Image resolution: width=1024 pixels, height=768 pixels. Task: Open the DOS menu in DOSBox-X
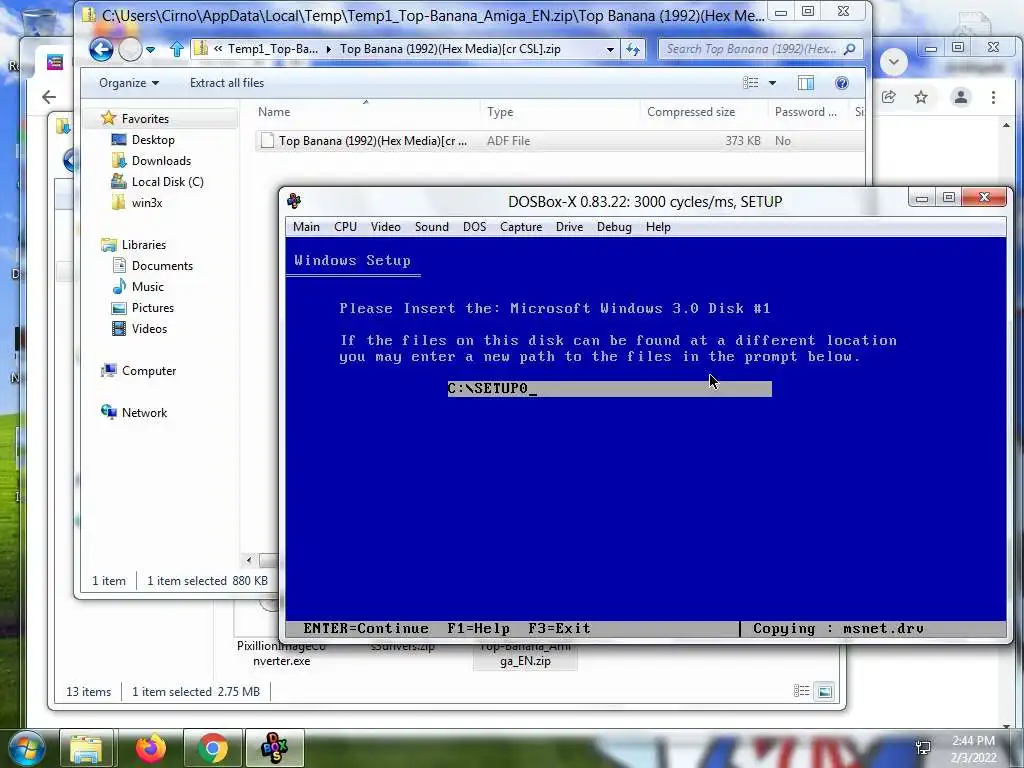(474, 227)
